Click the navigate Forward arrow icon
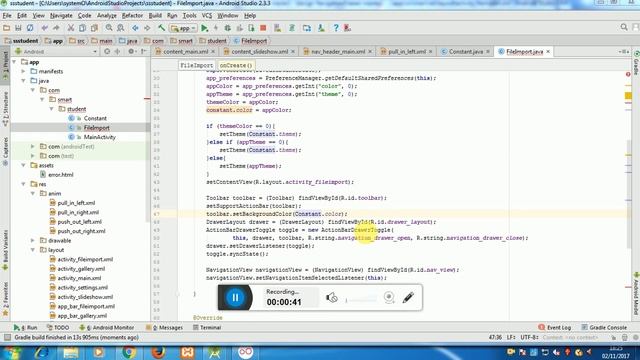Image resolution: width=640 pixels, height=360 pixels. point(147,28)
